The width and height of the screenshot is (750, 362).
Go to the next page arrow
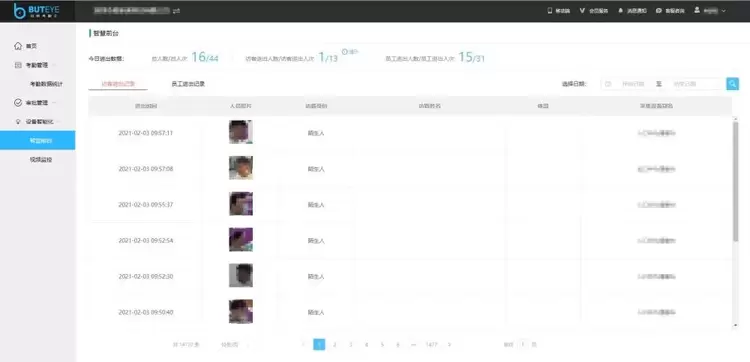(x=449, y=344)
